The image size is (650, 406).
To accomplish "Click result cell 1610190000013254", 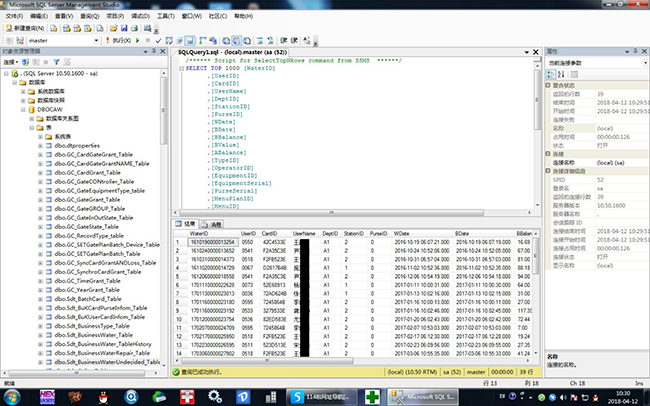I will point(213,242).
